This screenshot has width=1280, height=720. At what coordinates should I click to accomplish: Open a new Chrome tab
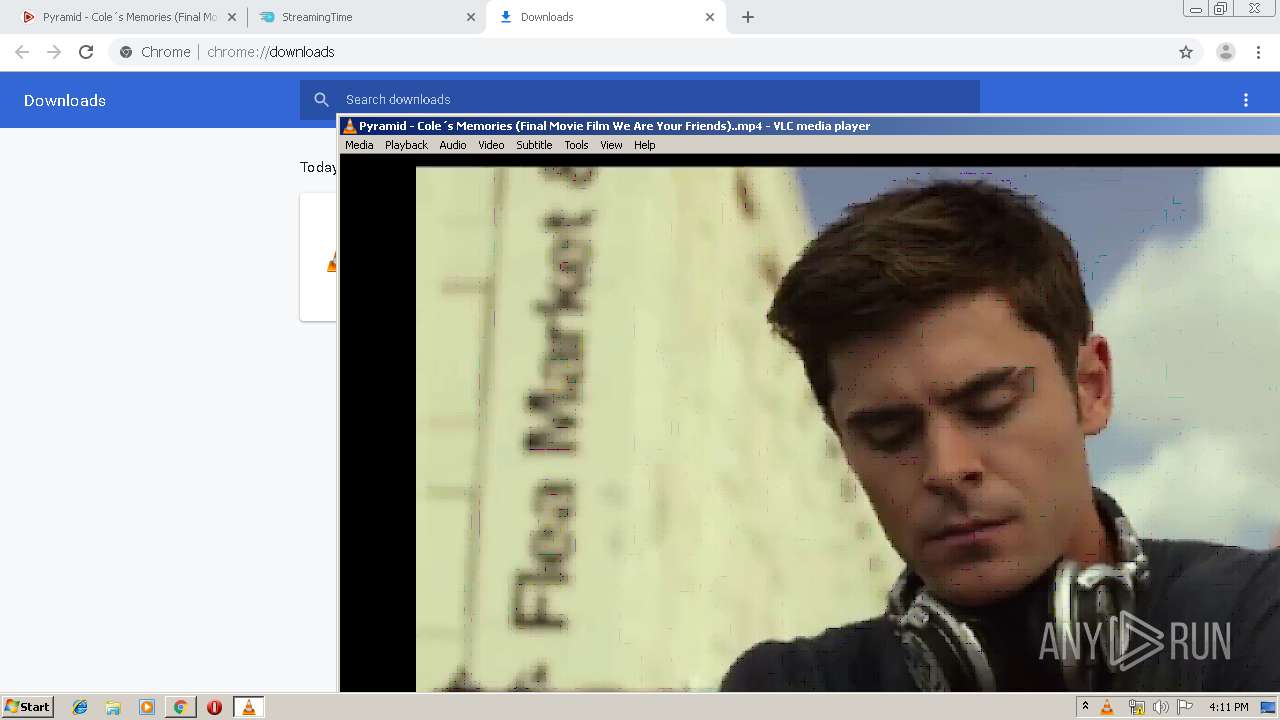click(x=748, y=17)
